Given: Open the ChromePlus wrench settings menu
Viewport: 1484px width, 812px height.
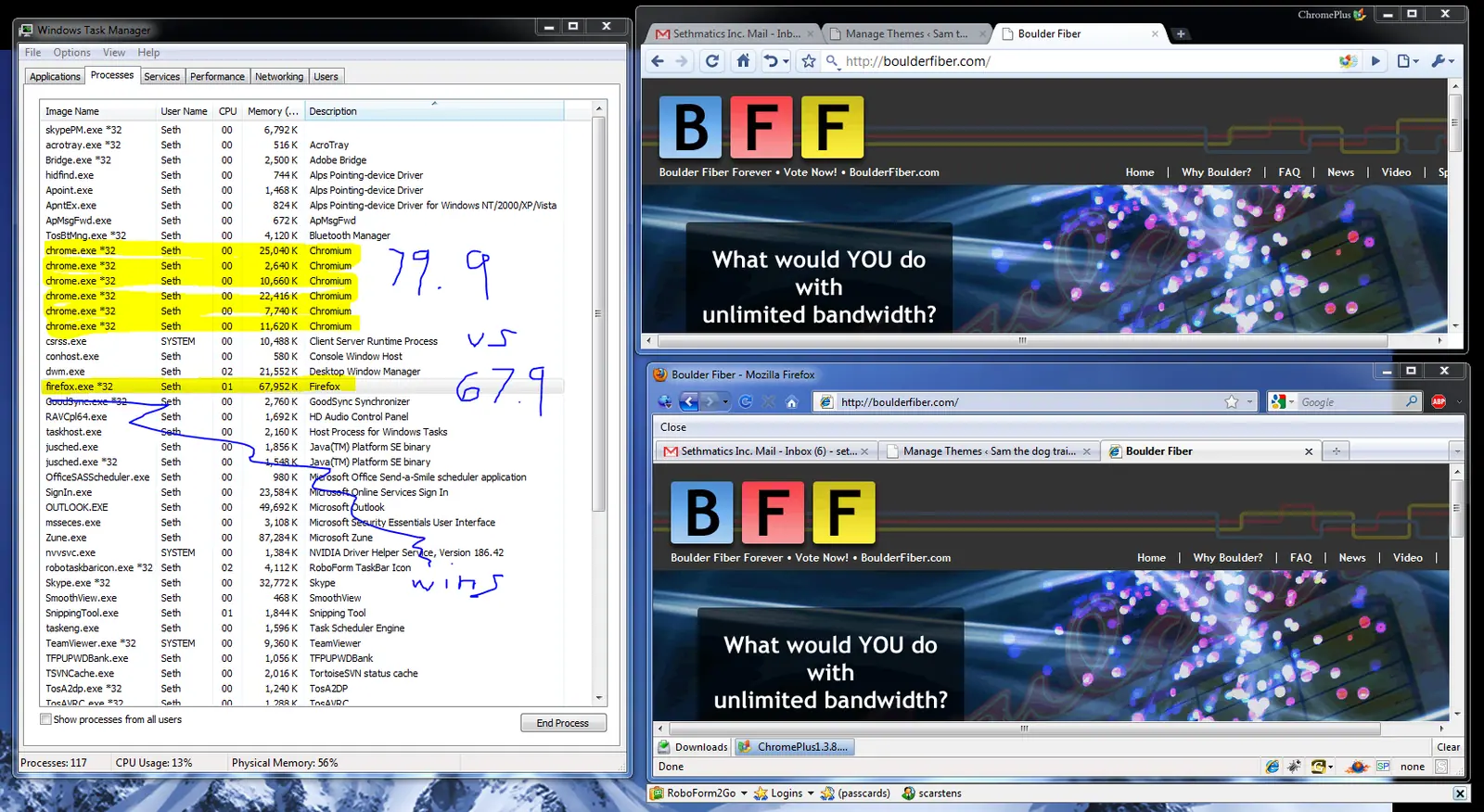Looking at the screenshot, I should (1442, 61).
